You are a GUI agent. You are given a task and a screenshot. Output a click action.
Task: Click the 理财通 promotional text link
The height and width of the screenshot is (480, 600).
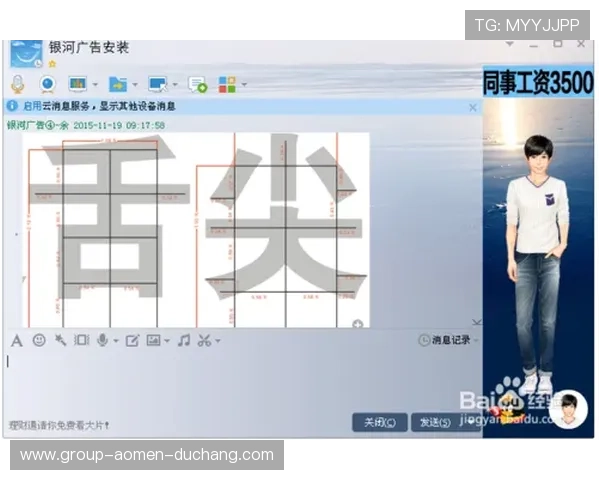pyautogui.click(x=59, y=425)
